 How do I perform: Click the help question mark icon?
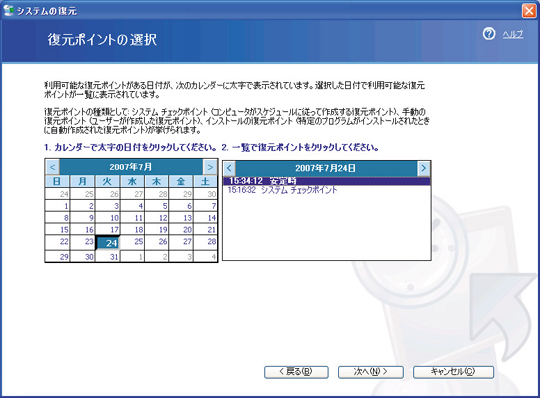click(489, 34)
